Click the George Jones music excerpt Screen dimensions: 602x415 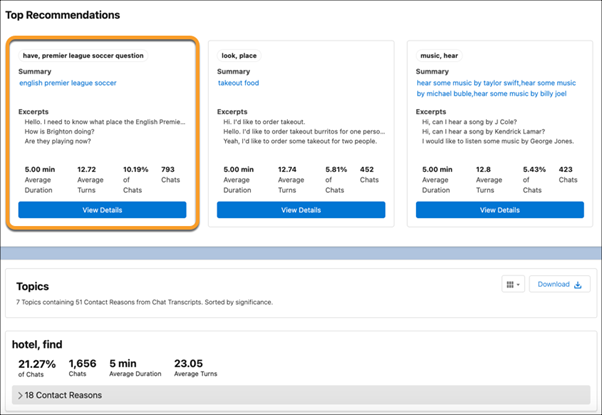(498, 141)
